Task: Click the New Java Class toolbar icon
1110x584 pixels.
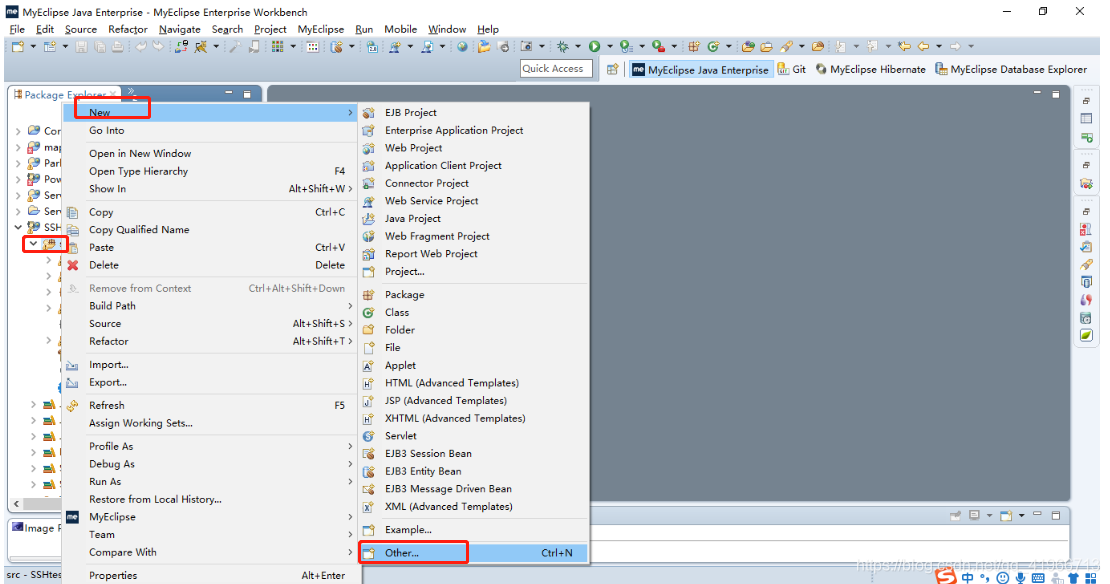Action: 713,47
